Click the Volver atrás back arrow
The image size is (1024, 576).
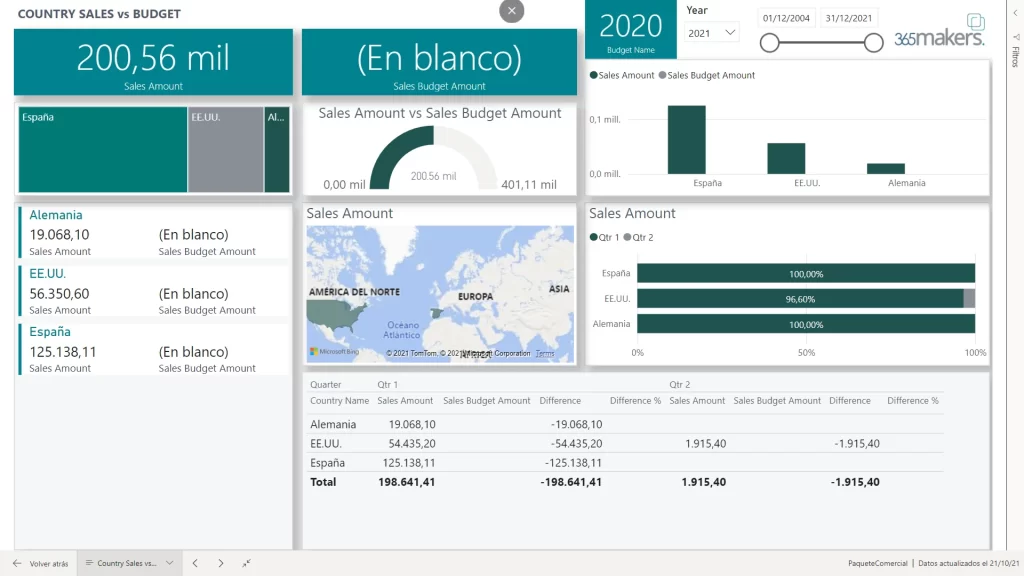click(x=17, y=563)
